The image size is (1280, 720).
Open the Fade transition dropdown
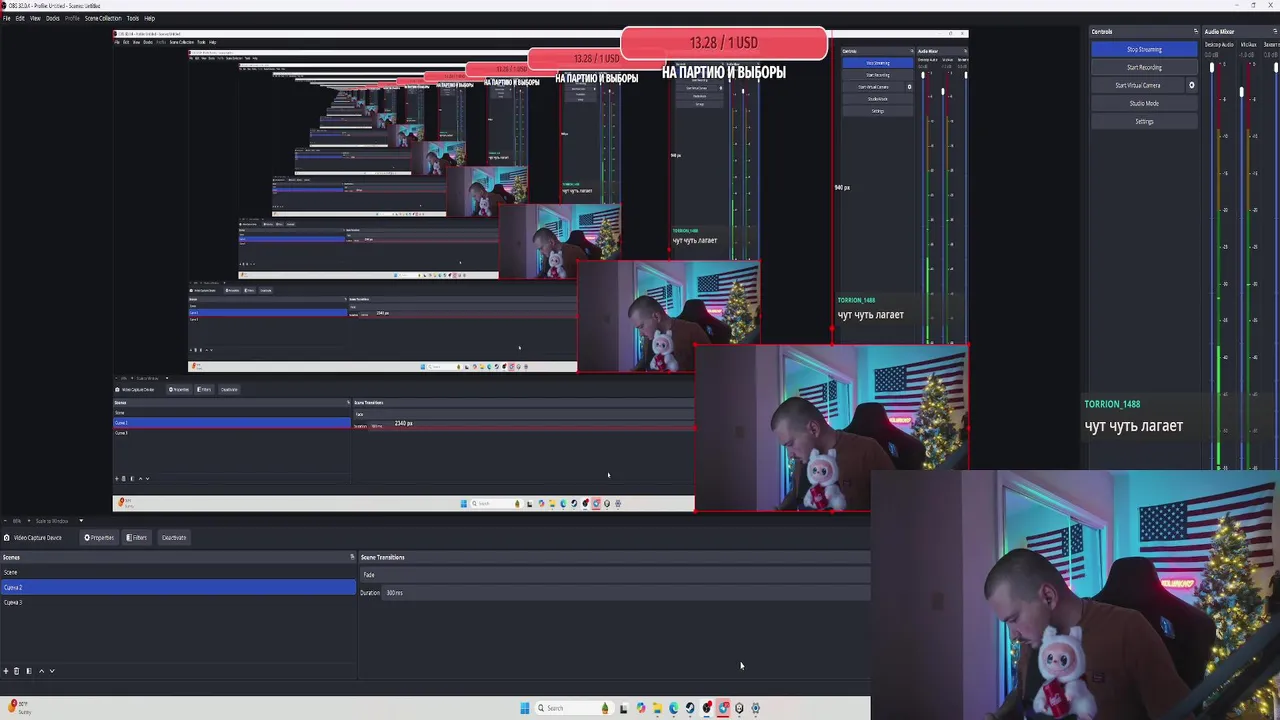[615, 575]
